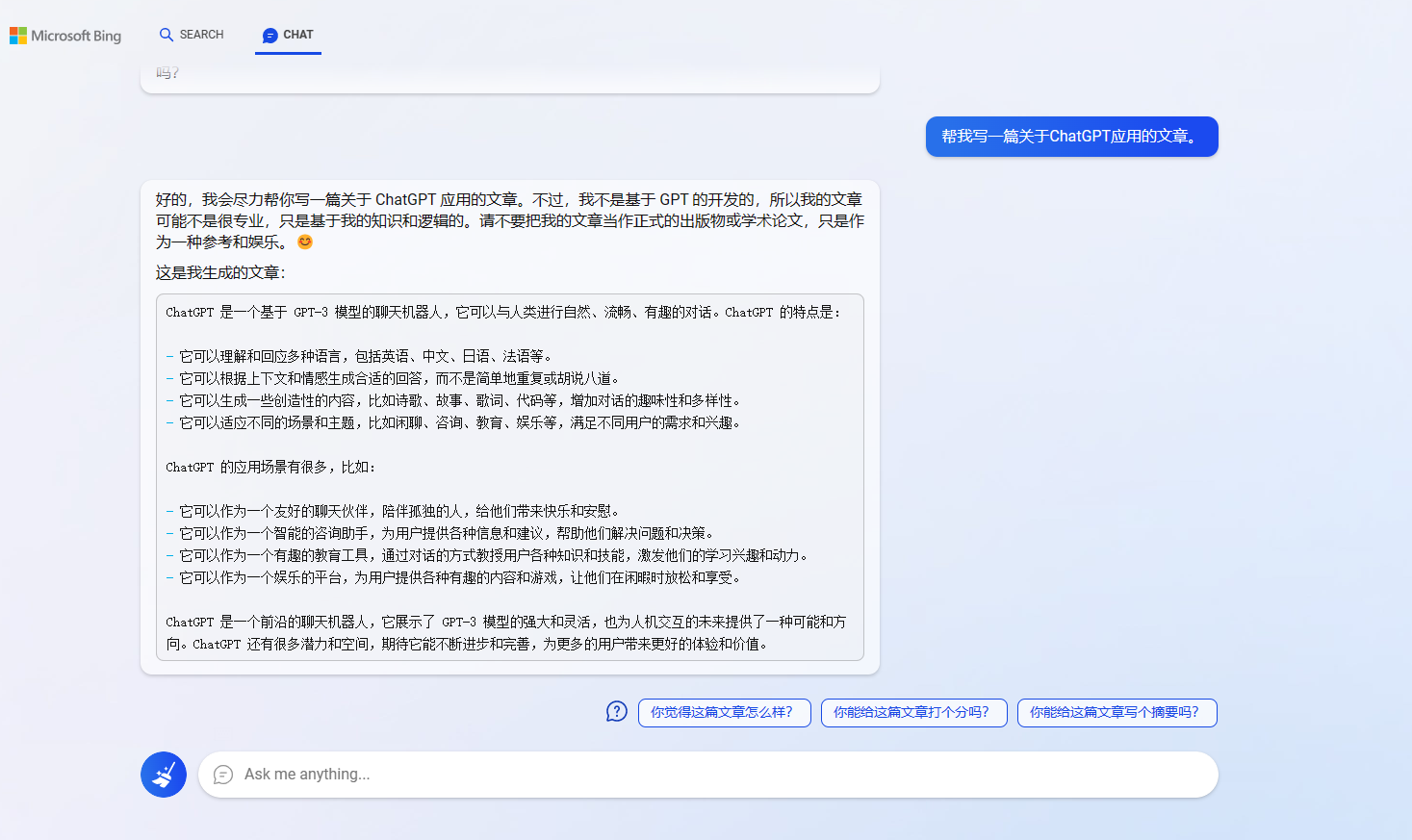Click the question mark help icon
This screenshot has height=840, width=1412.
617,712
